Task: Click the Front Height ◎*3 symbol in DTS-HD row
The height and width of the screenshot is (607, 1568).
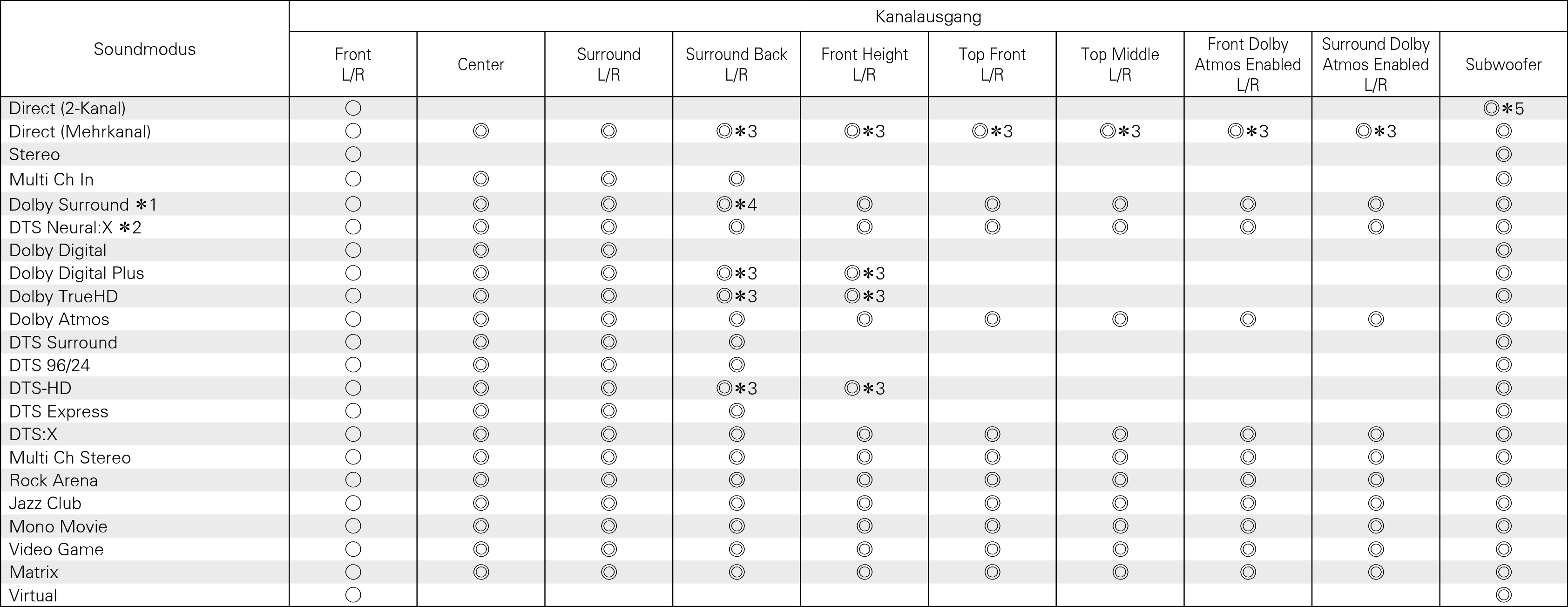Action: coord(864,389)
